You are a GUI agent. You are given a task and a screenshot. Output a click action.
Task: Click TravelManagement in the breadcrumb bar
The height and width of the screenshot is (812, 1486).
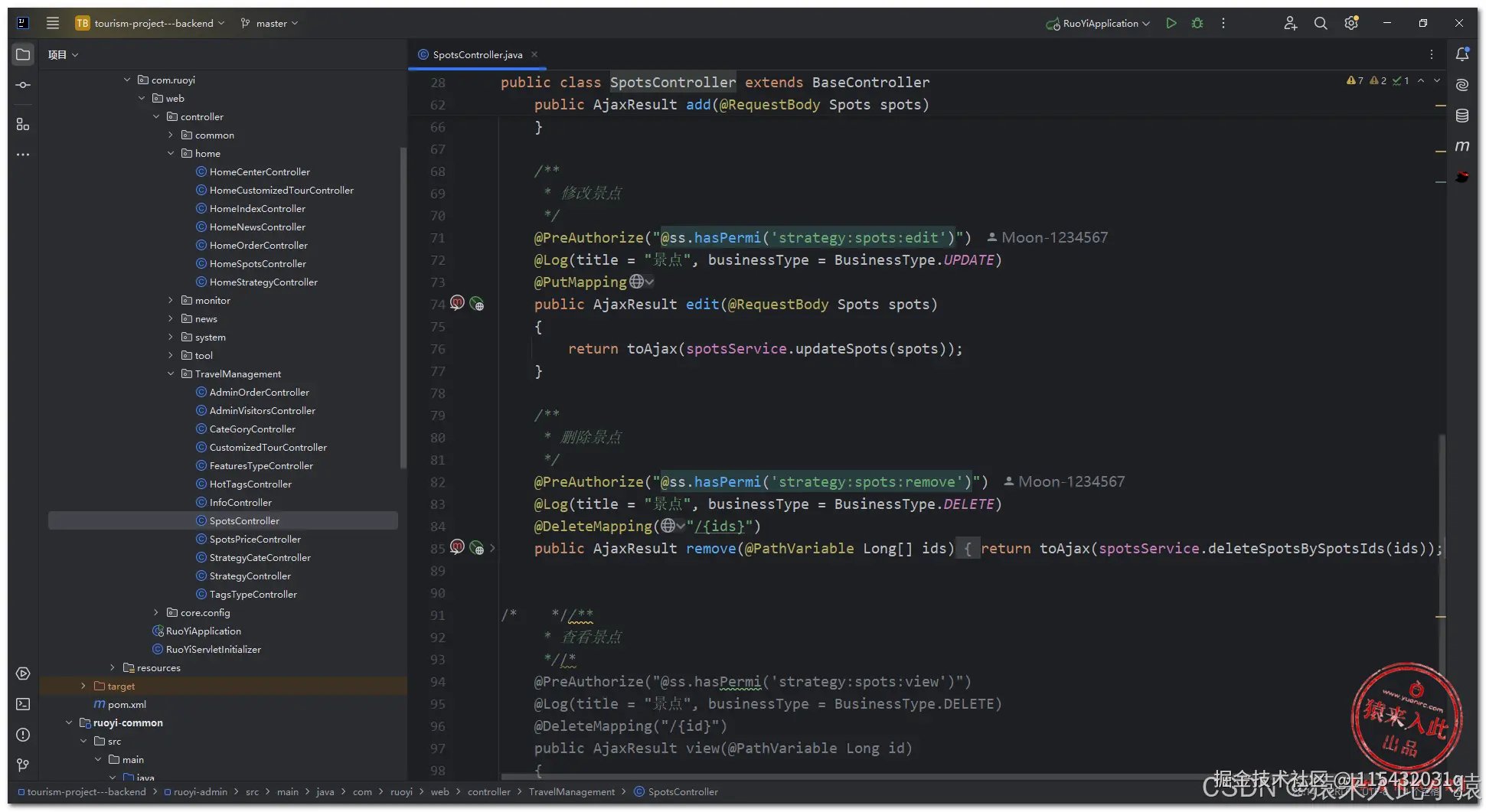(571, 792)
